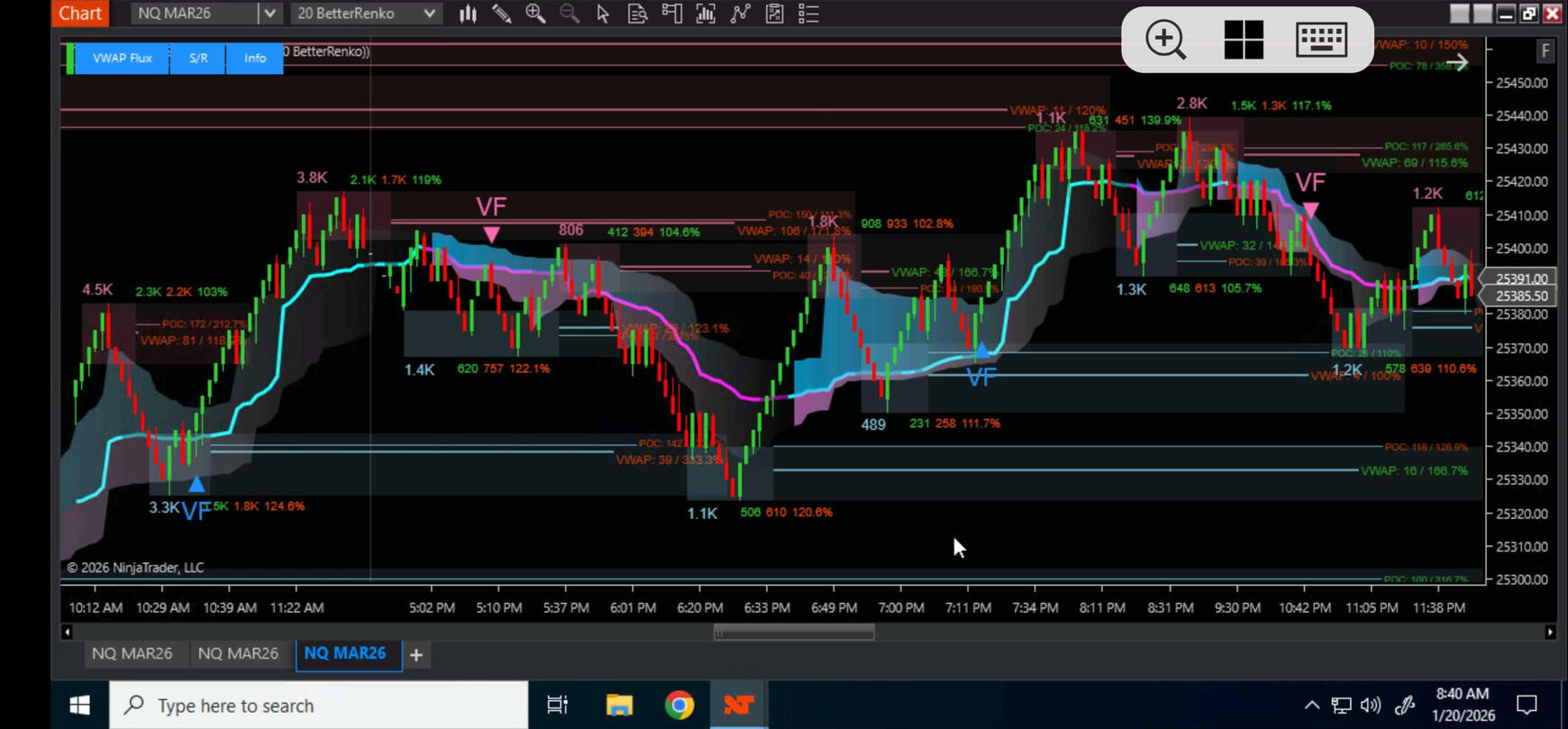Screen dimensions: 1568x729
Task: Select the drawing tools pencil icon
Action: pos(501,14)
